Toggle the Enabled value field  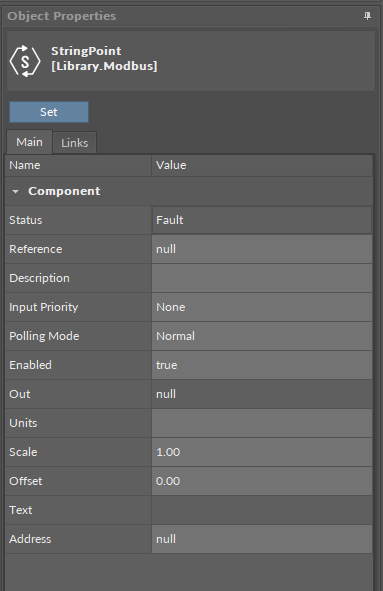262,365
